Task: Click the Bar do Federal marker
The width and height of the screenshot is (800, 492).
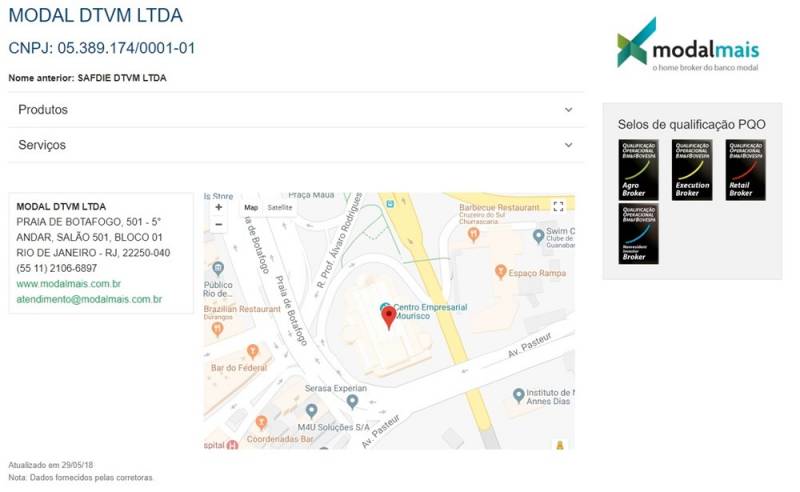Action: (x=253, y=351)
